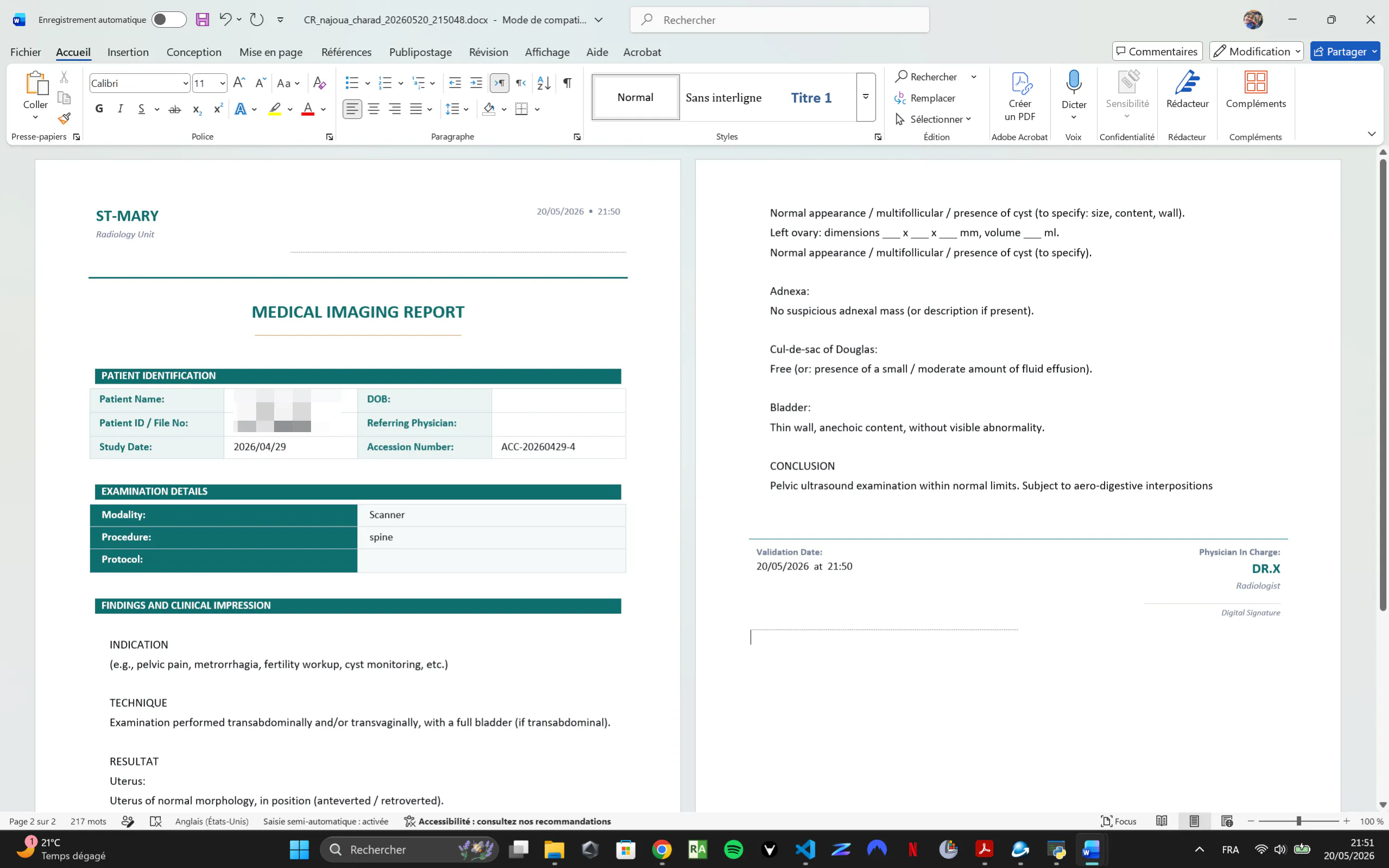The image size is (1389, 868).
Task: Expand the Styles gallery
Action: tap(866, 97)
